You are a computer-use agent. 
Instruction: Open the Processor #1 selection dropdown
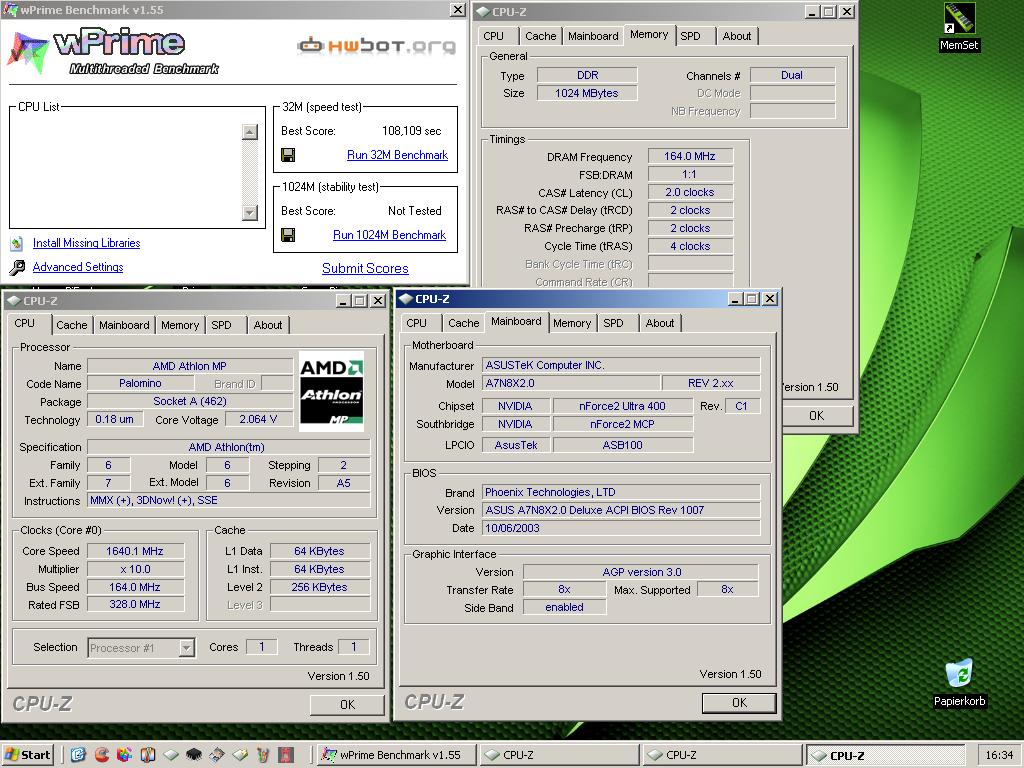[x=187, y=648]
